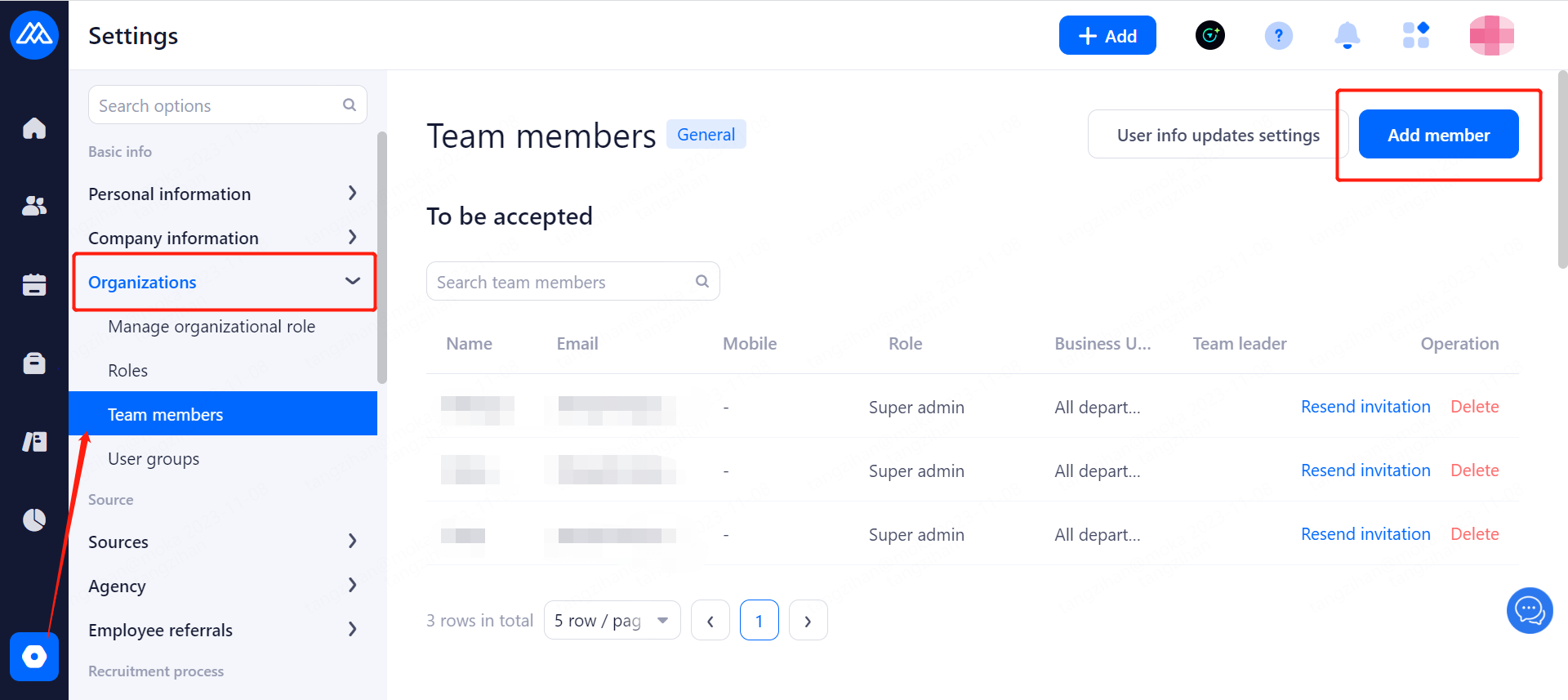Open the chat support bubble icon
The width and height of the screenshot is (1568, 700).
(1529, 610)
